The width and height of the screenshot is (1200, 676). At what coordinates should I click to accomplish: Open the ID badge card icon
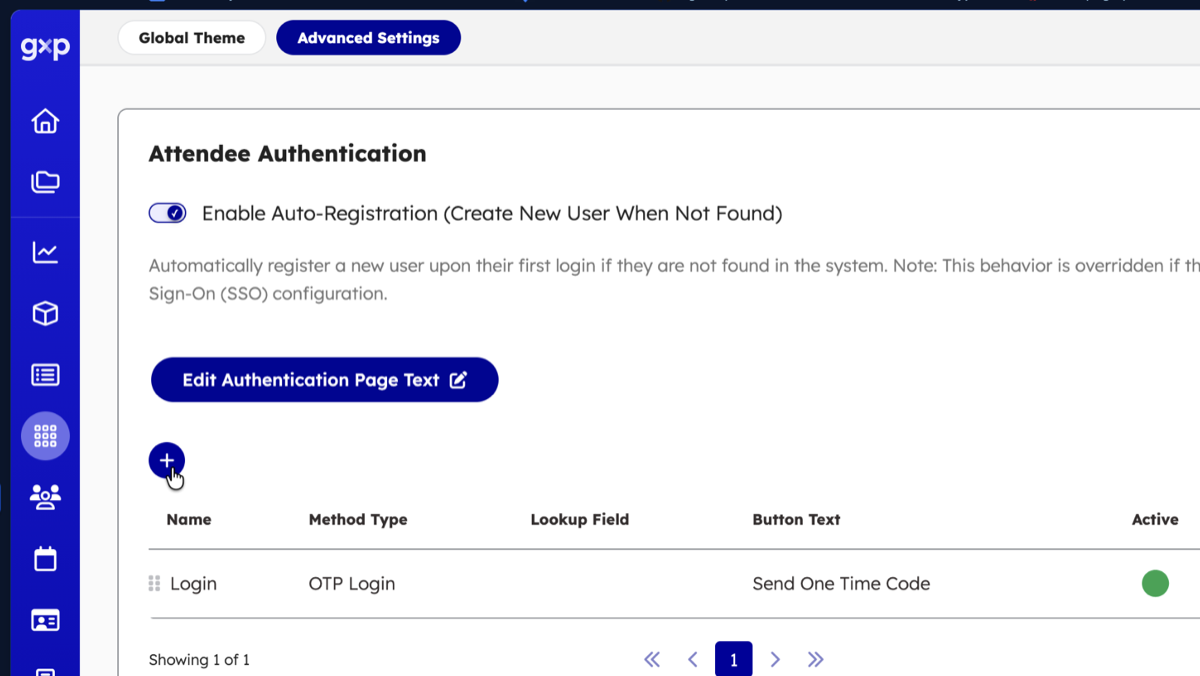pyautogui.click(x=45, y=620)
